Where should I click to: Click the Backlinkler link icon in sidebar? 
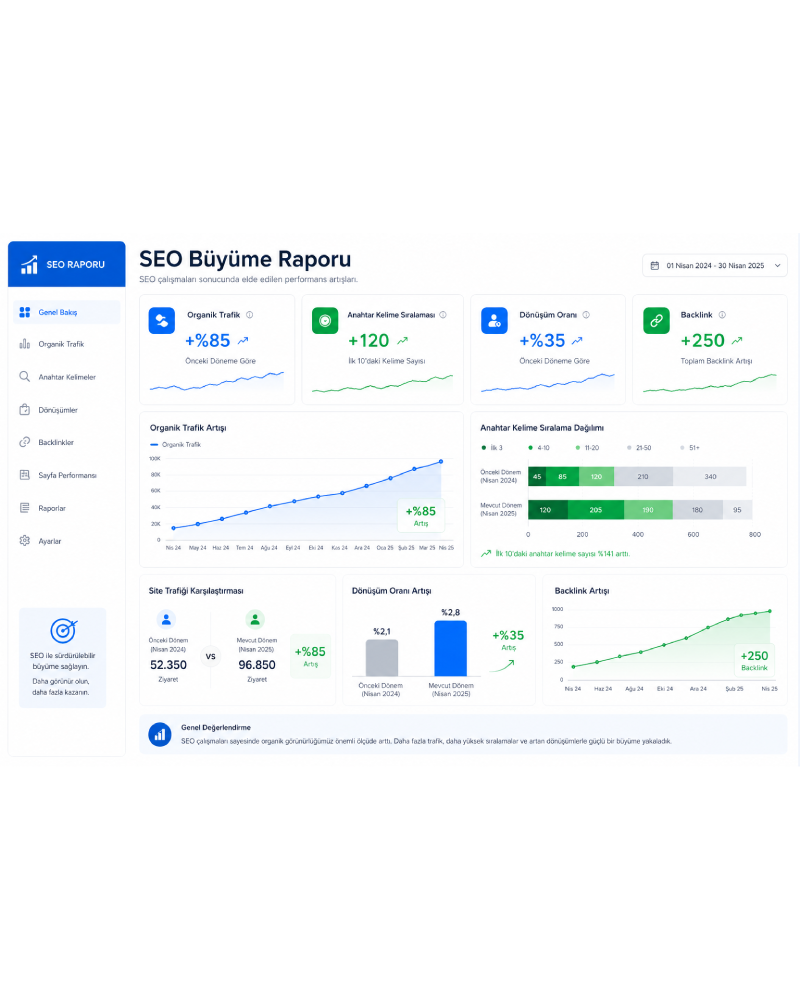coord(24,443)
